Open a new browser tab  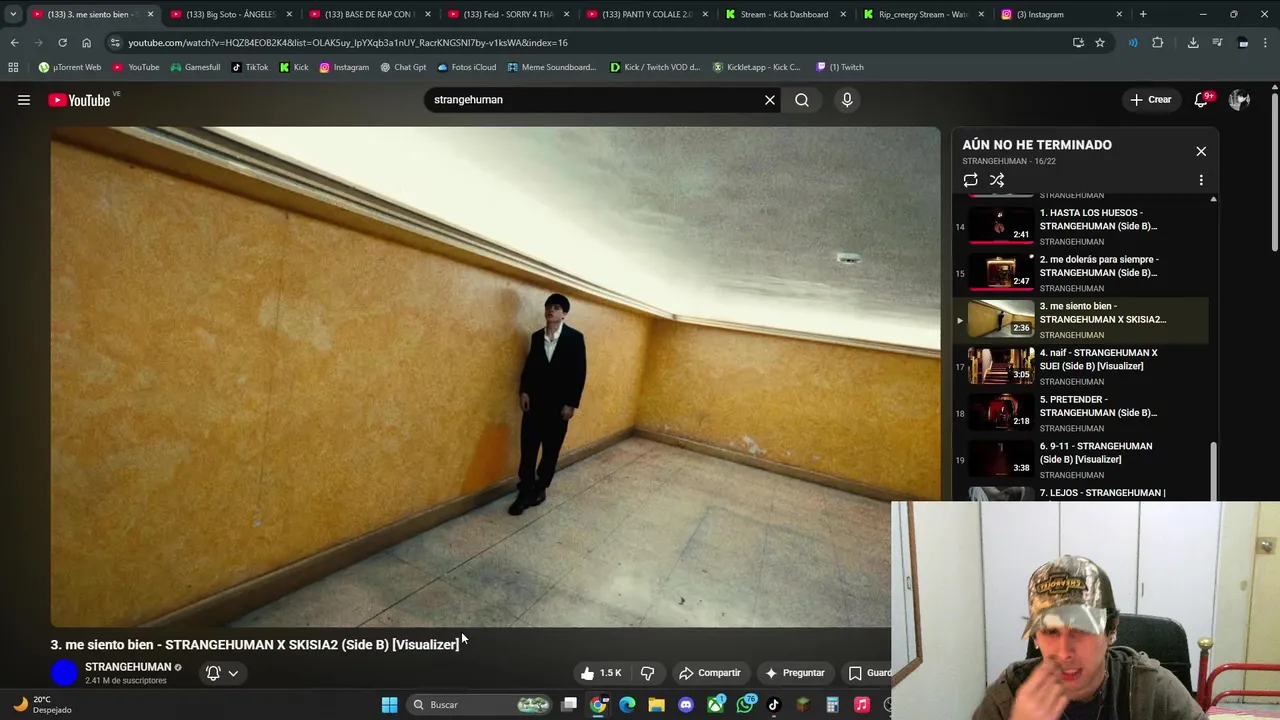1143,14
